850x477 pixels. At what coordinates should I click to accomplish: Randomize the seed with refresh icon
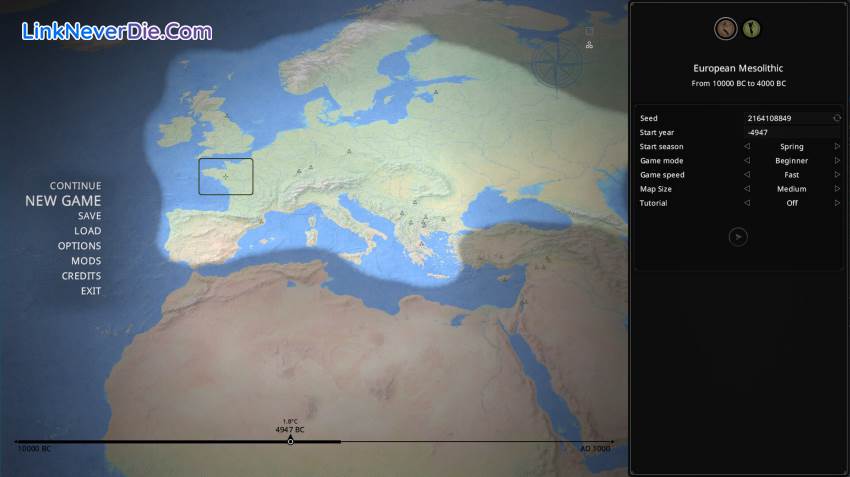coord(837,118)
